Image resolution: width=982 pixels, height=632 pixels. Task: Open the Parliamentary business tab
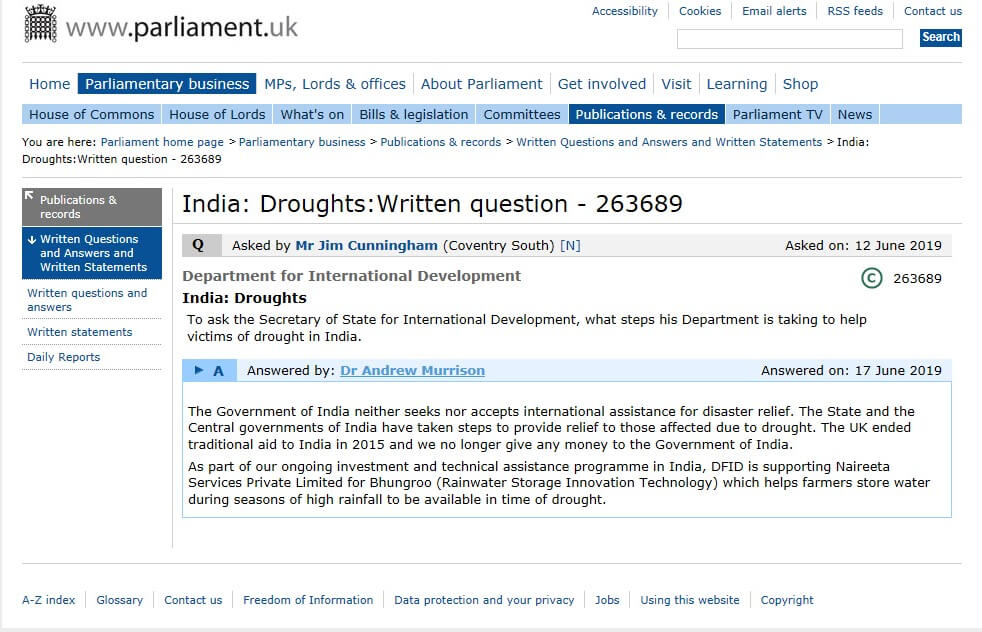167,84
